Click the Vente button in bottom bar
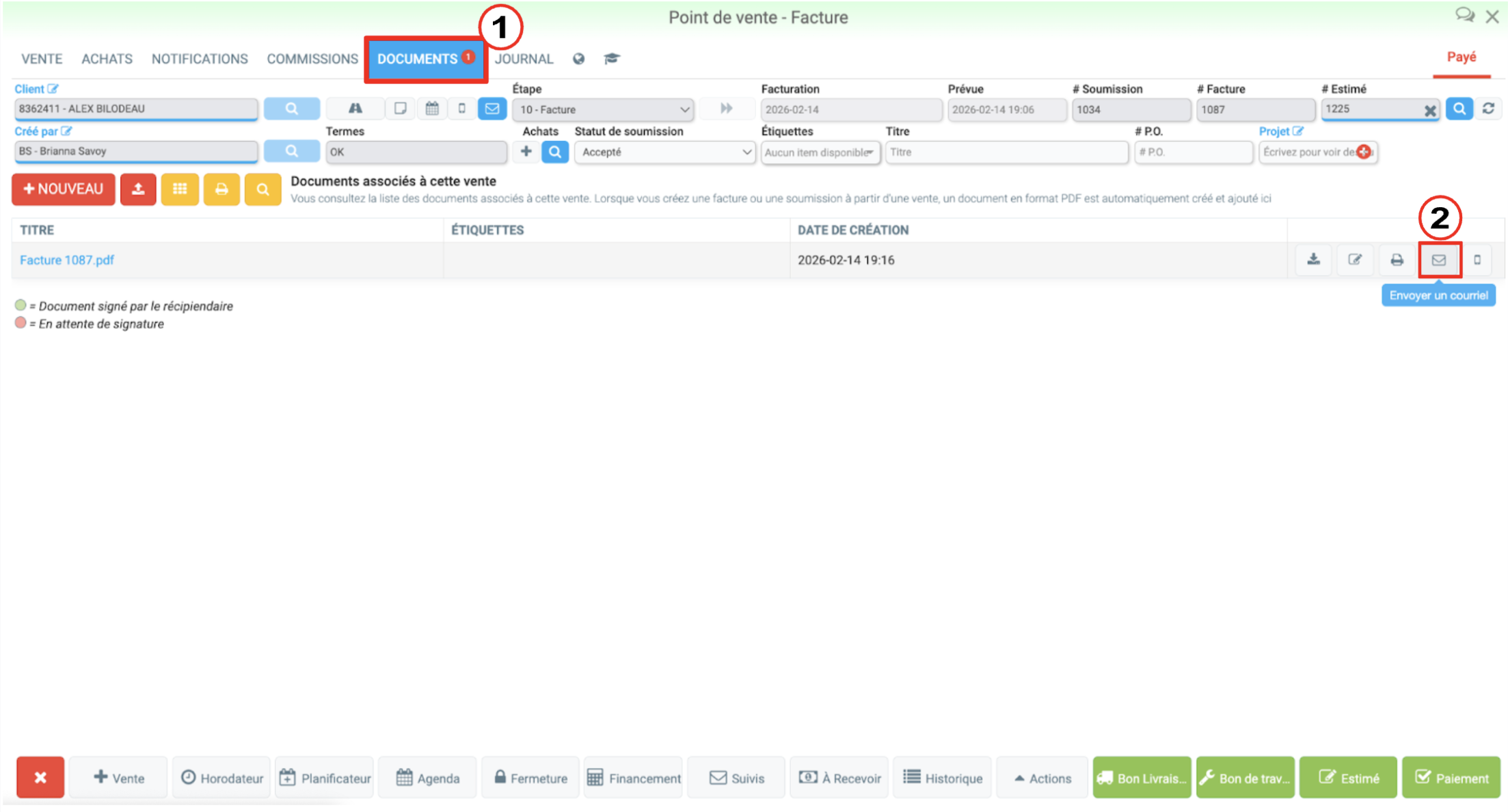Viewport: 1508px width, 812px height. click(x=119, y=778)
